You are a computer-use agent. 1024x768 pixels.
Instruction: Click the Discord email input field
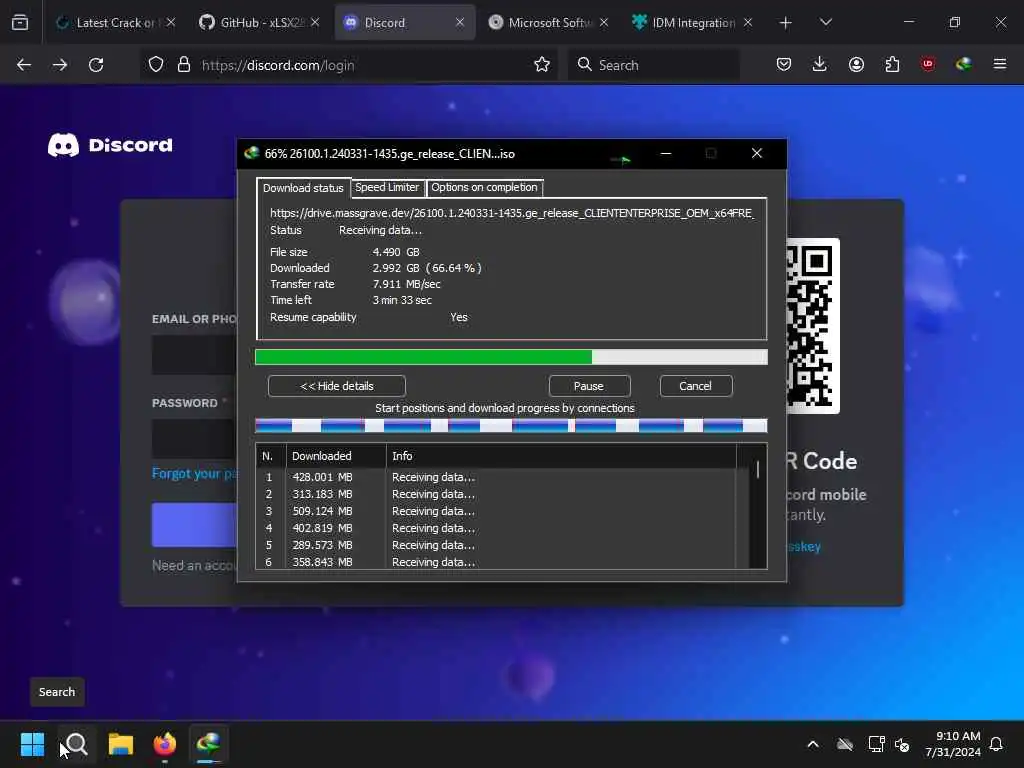click(195, 355)
